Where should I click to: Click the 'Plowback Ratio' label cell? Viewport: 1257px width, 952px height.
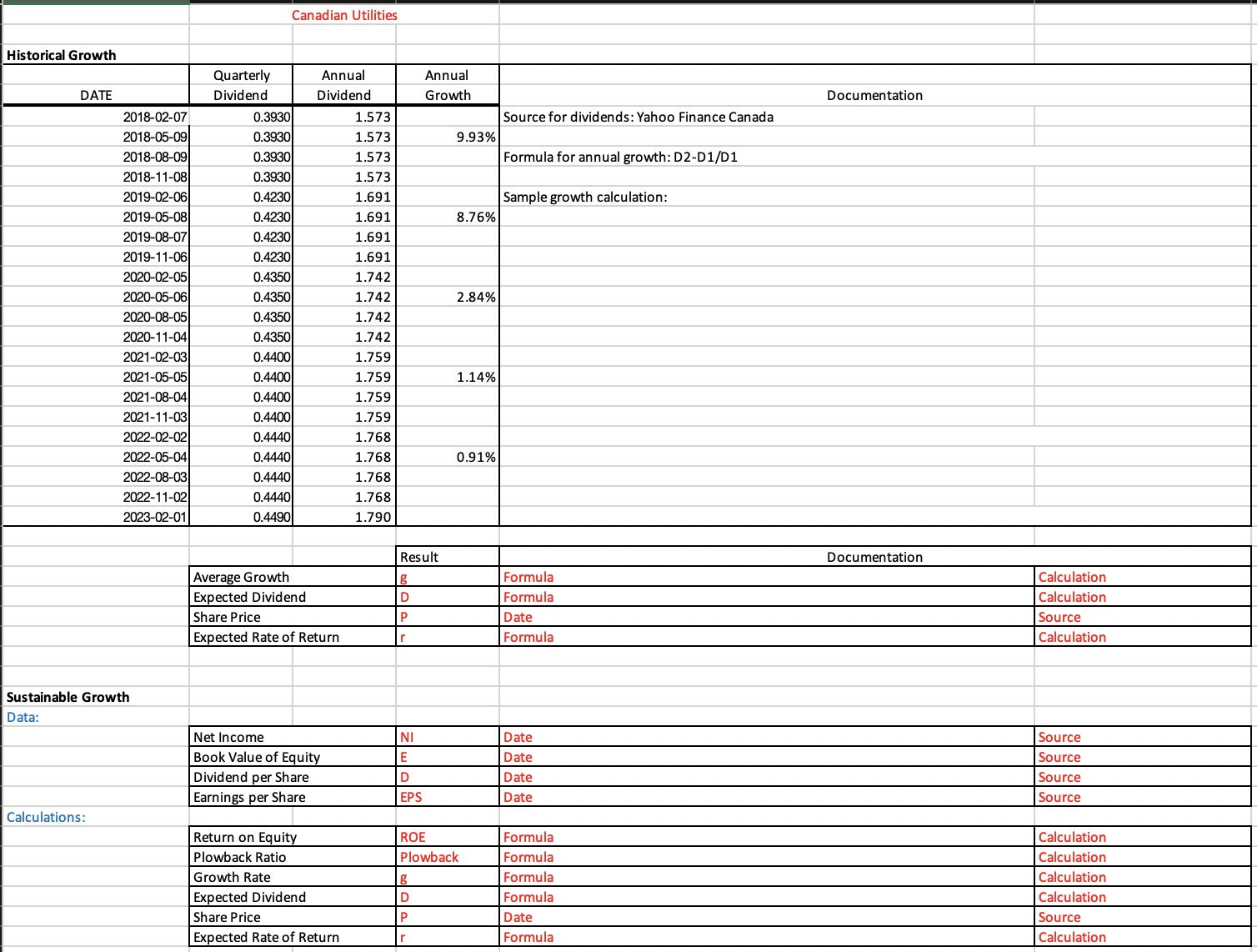293,857
